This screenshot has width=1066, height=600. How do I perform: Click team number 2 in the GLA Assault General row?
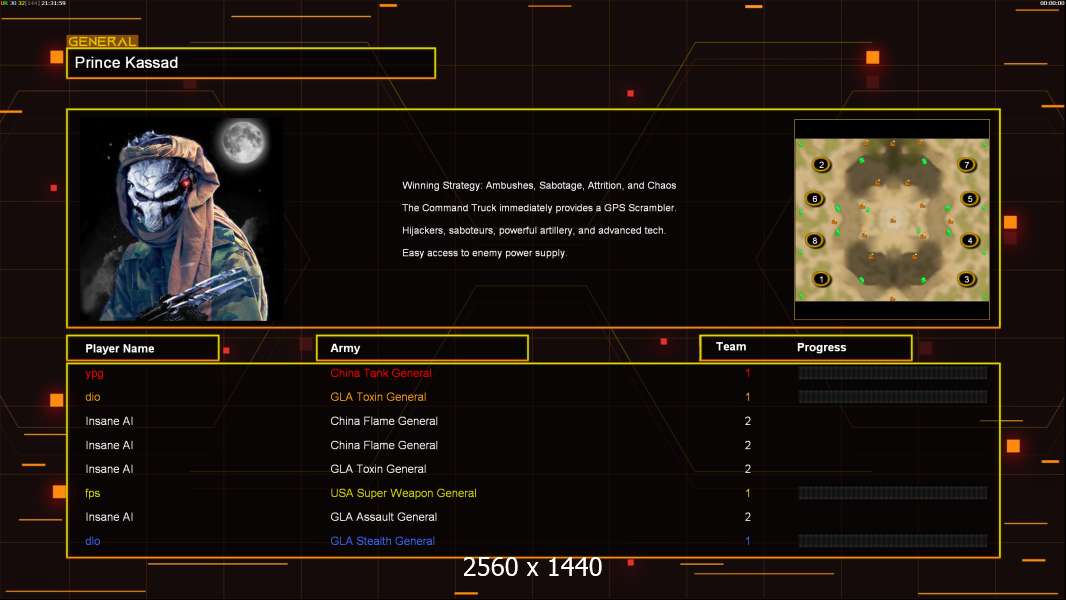(747, 517)
